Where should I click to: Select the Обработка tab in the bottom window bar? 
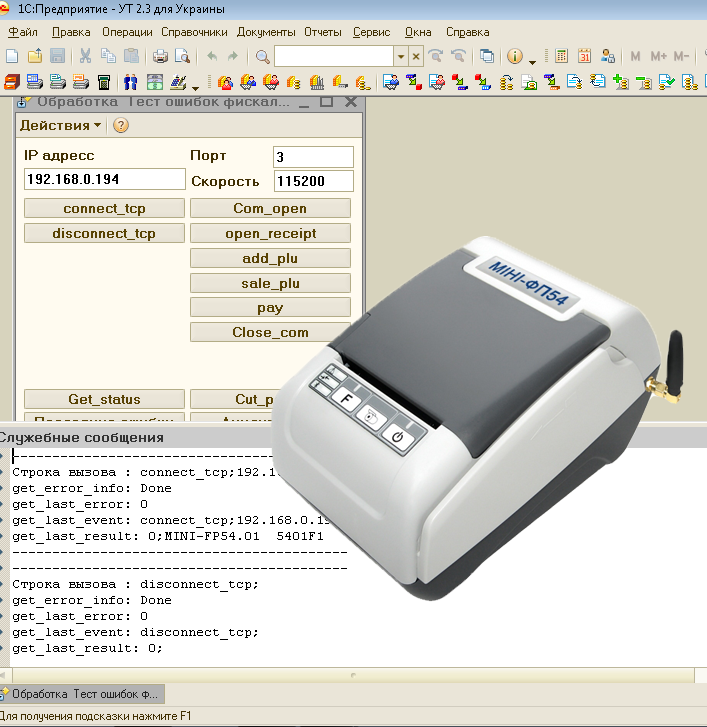tap(83, 693)
